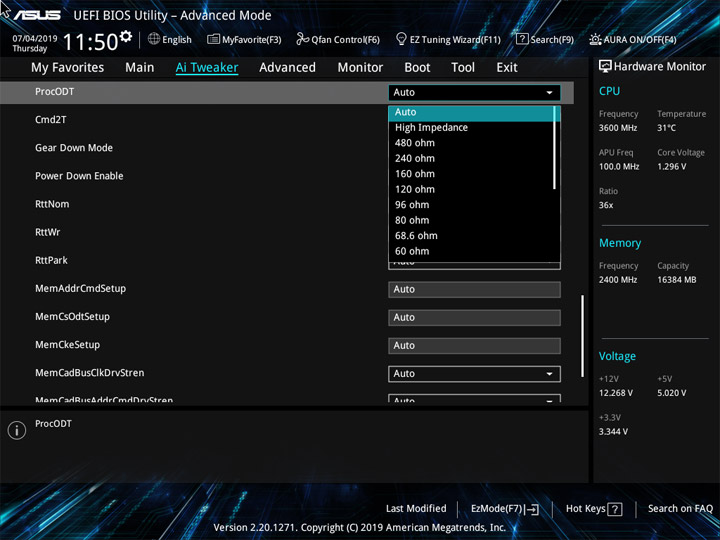This screenshot has width=720, height=540.
Task: Click MemCkeSetup Auto field
Action: tap(474, 345)
